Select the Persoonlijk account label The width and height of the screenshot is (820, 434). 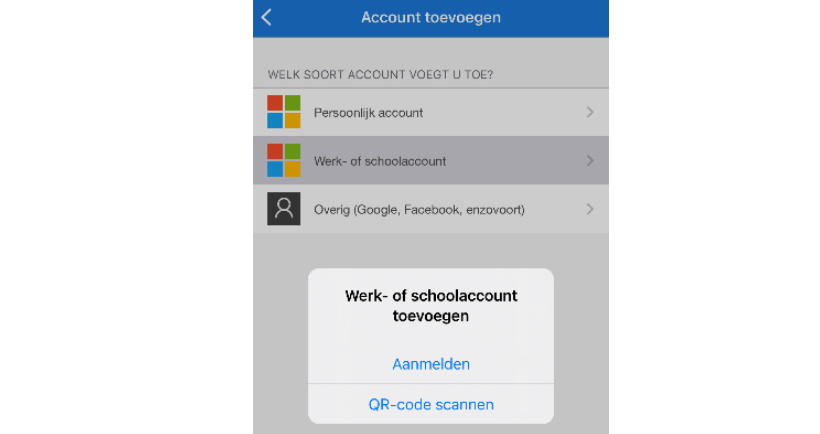(x=368, y=113)
